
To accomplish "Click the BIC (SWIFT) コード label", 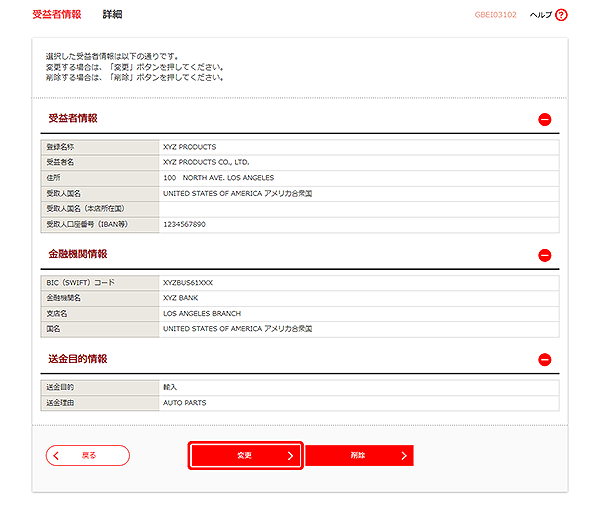I will (80, 283).
